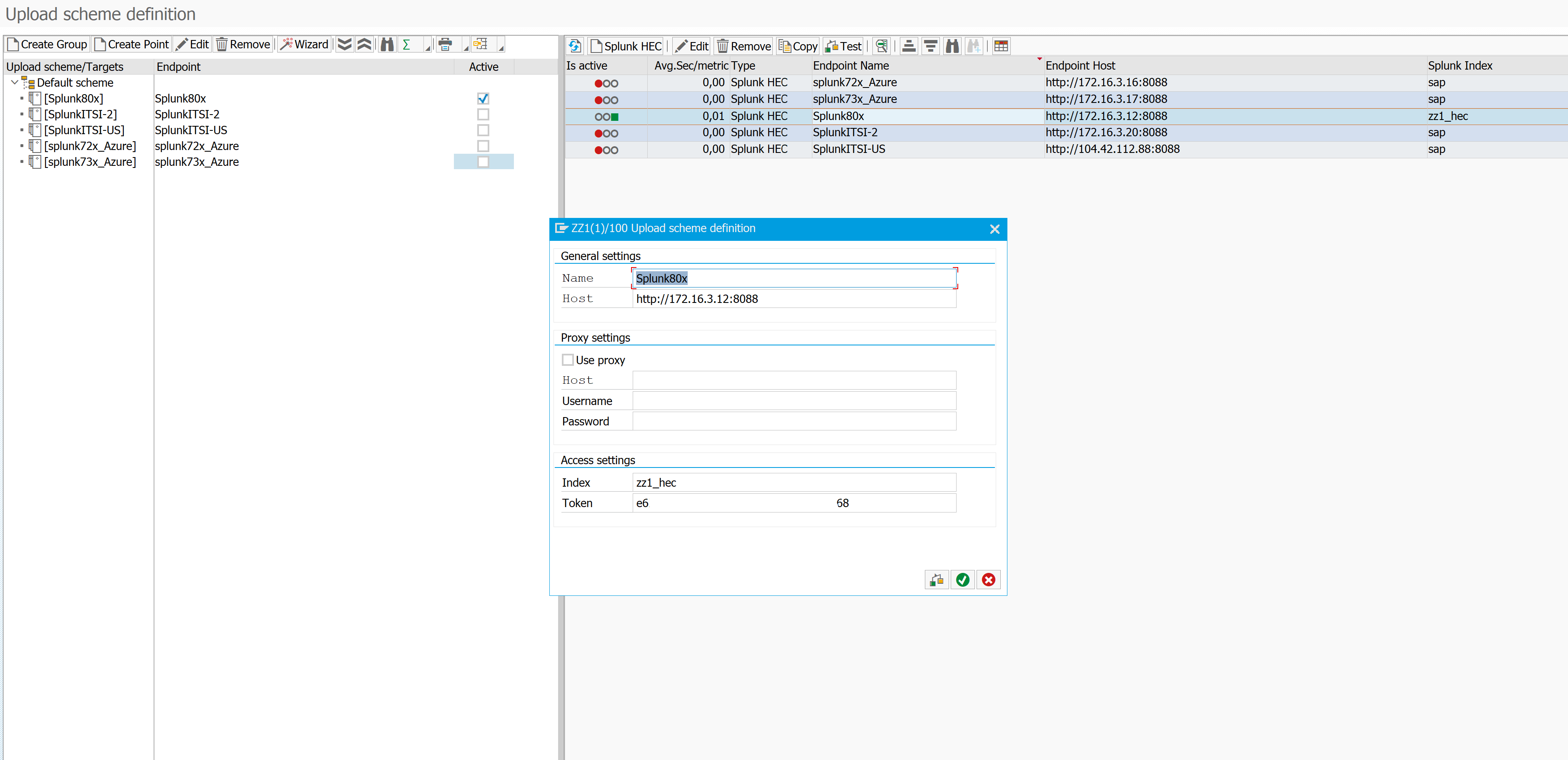
Task: Click the Wizard toolbar button
Action: 304,45
